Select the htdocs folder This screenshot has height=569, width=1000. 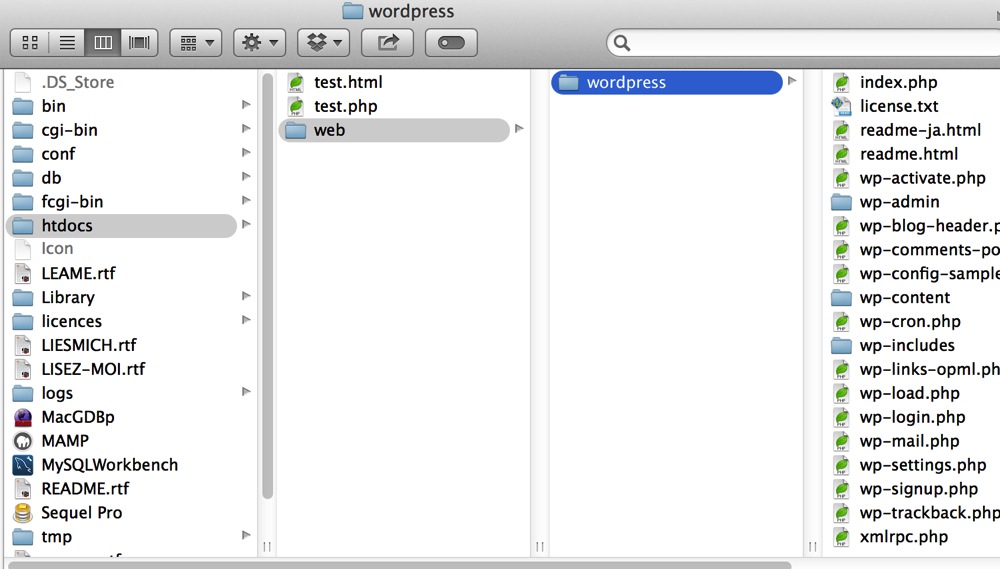pos(67,226)
